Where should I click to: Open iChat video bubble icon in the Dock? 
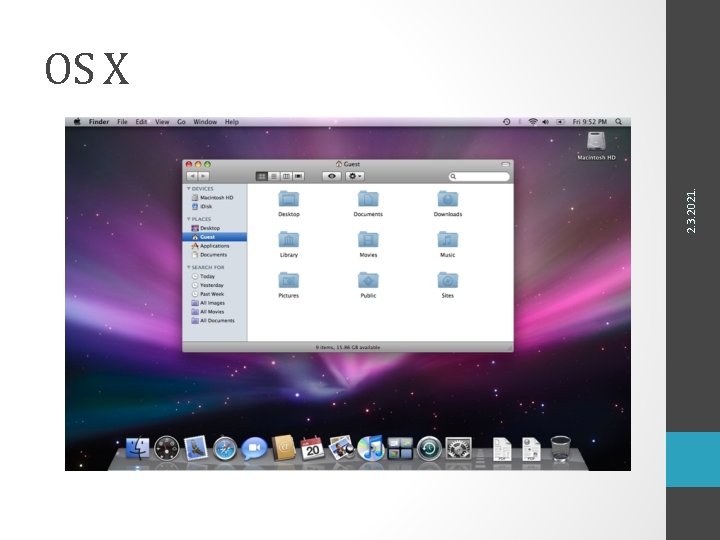click(254, 449)
